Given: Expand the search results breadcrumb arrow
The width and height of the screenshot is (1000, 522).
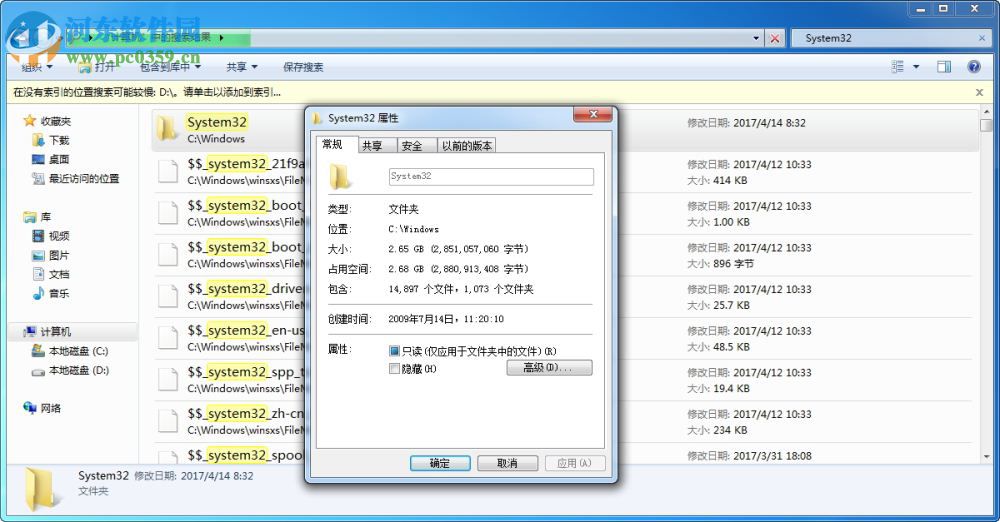Looking at the screenshot, I should click(x=221, y=38).
